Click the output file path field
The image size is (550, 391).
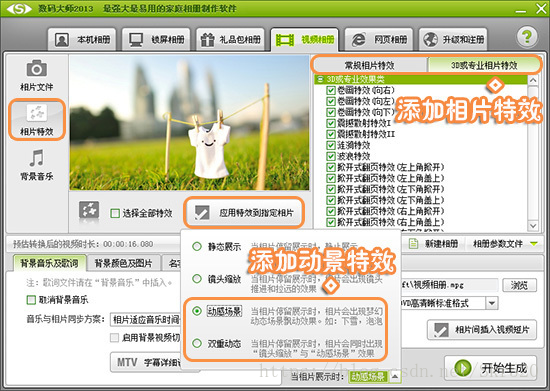[x=450, y=285]
